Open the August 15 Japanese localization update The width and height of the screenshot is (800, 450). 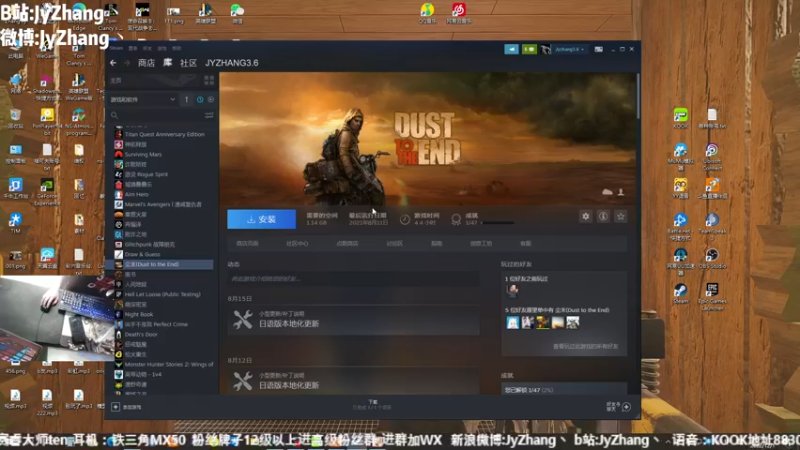click(x=353, y=320)
